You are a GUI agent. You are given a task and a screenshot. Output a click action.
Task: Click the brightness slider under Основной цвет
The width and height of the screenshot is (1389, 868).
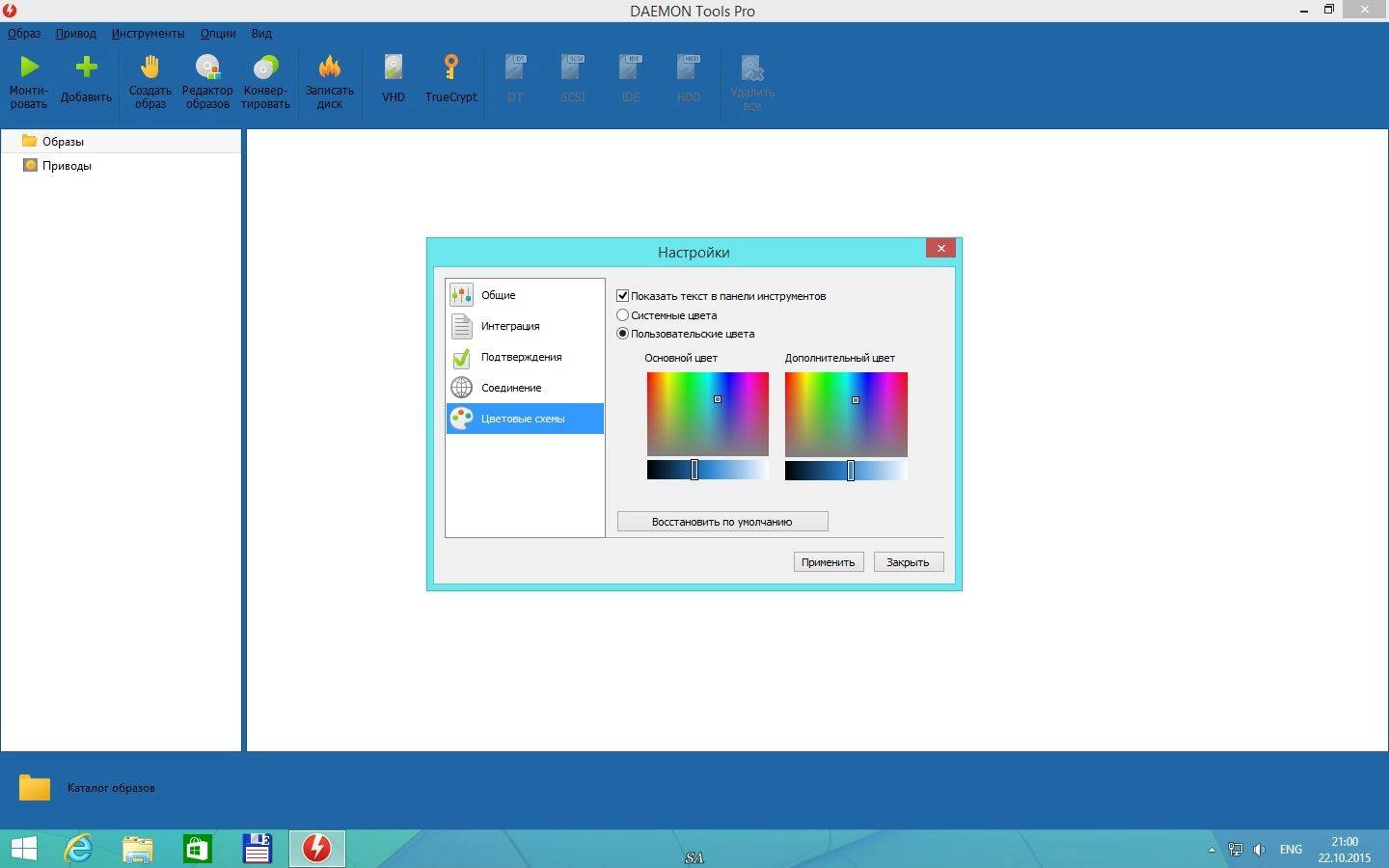pyautogui.click(x=708, y=470)
